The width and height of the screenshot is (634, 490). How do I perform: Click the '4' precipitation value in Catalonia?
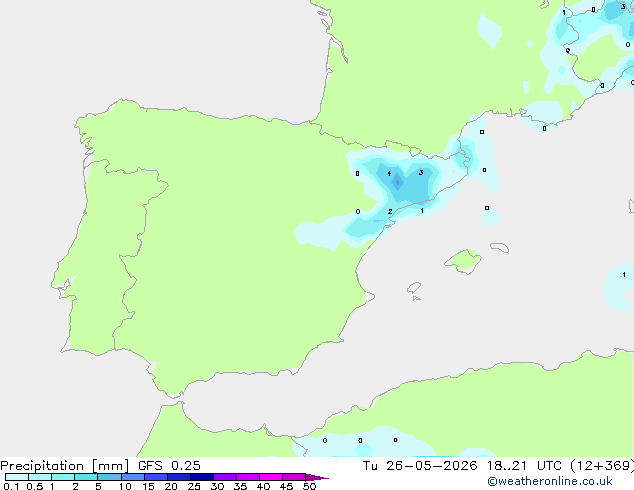point(389,173)
